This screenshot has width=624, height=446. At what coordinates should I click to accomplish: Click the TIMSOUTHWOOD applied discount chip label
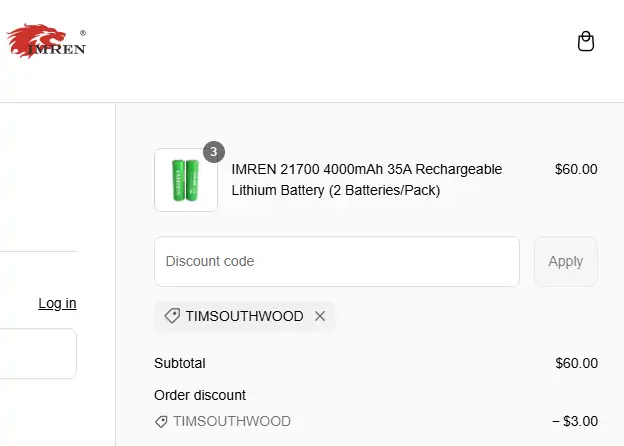(x=244, y=316)
